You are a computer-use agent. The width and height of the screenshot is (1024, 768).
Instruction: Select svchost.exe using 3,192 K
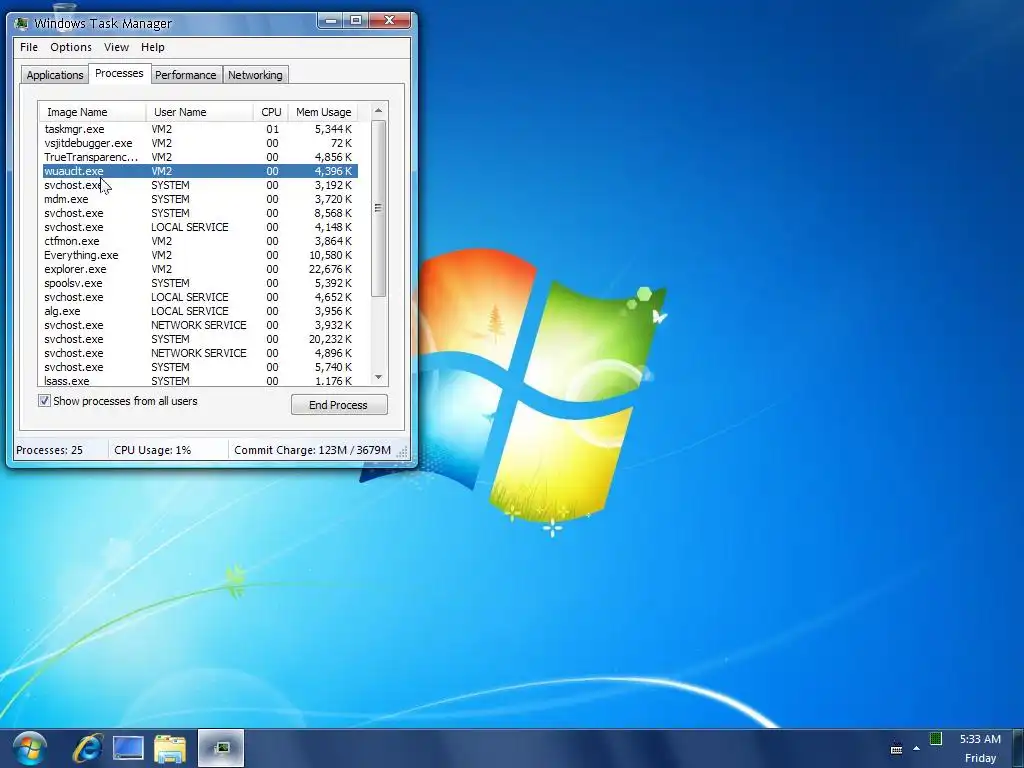point(200,185)
